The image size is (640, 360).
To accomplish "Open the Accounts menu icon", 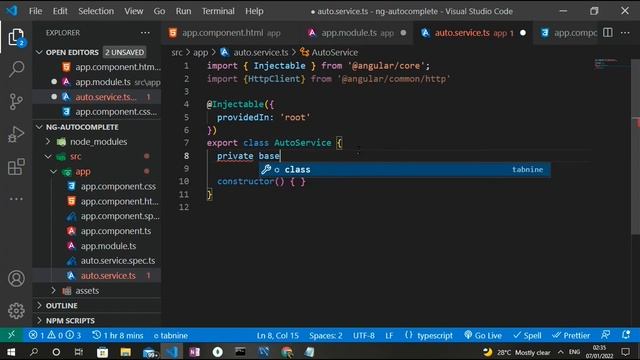I will 16,279.
